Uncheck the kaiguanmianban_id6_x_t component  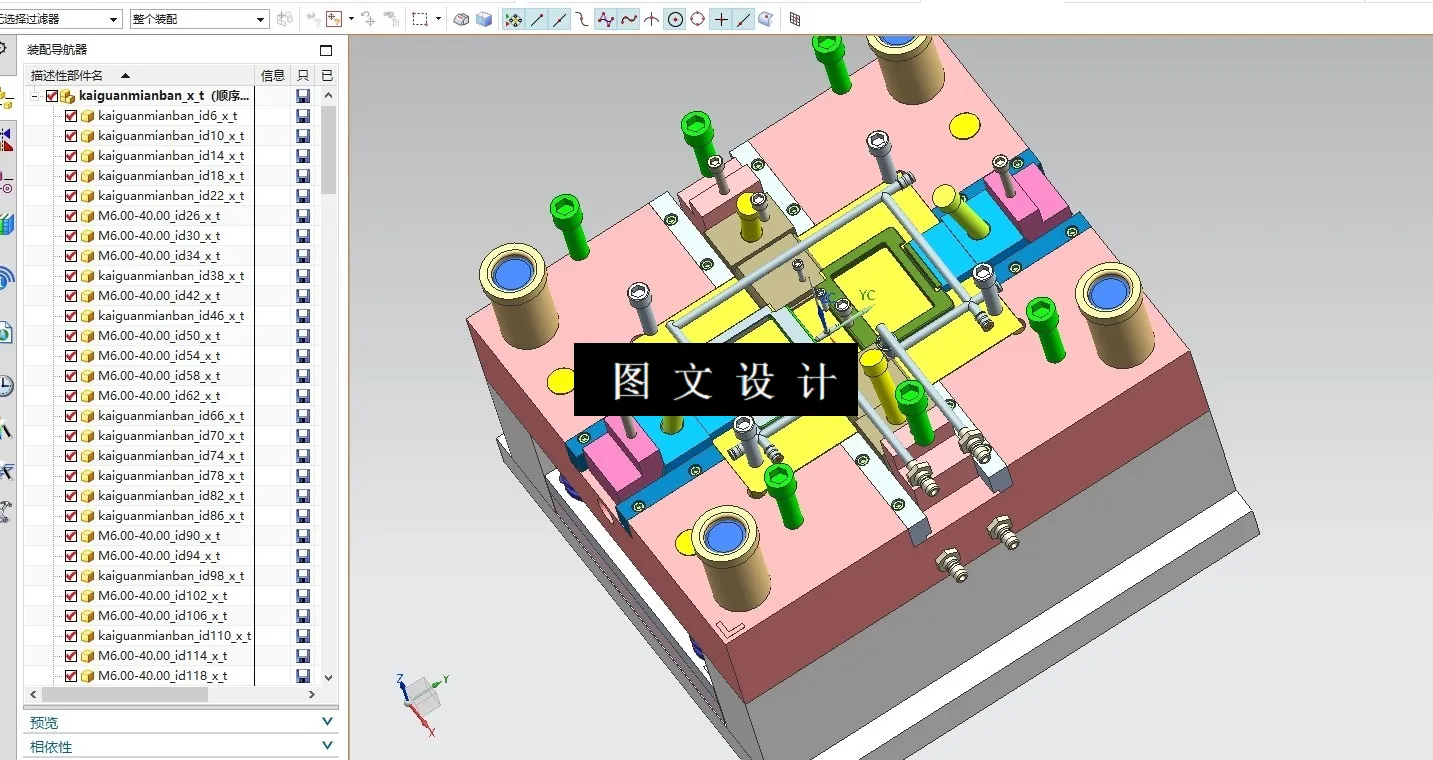coord(70,115)
